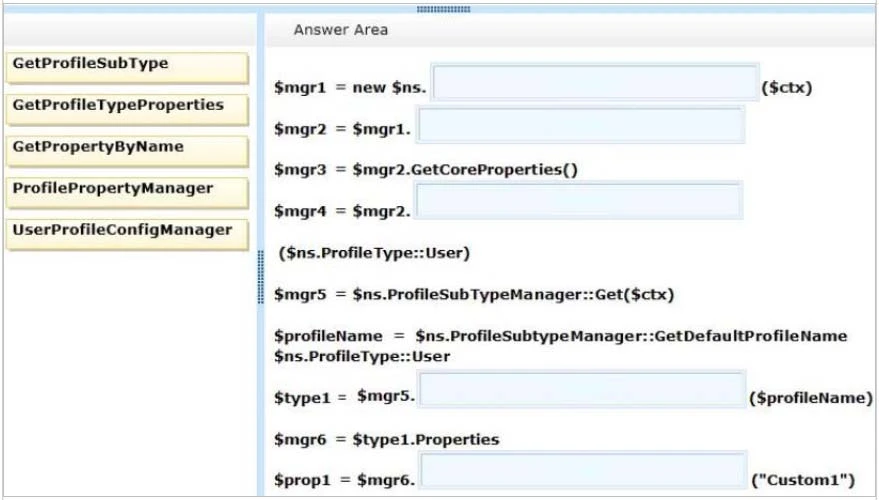Click the '$mgr6 = $type1.Properties' line
879x500 pixels.
pos(386,439)
